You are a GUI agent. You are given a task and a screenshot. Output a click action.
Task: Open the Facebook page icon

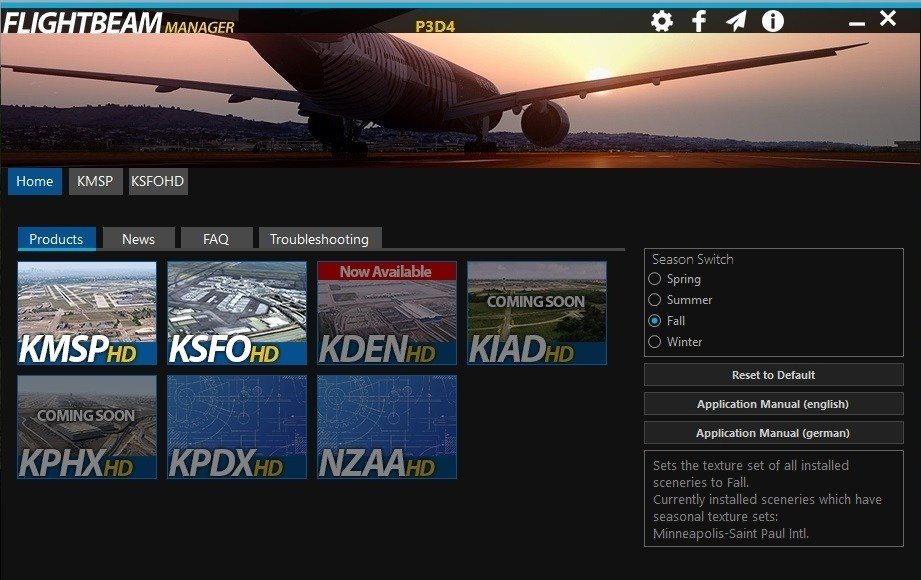[x=699, y=21]
